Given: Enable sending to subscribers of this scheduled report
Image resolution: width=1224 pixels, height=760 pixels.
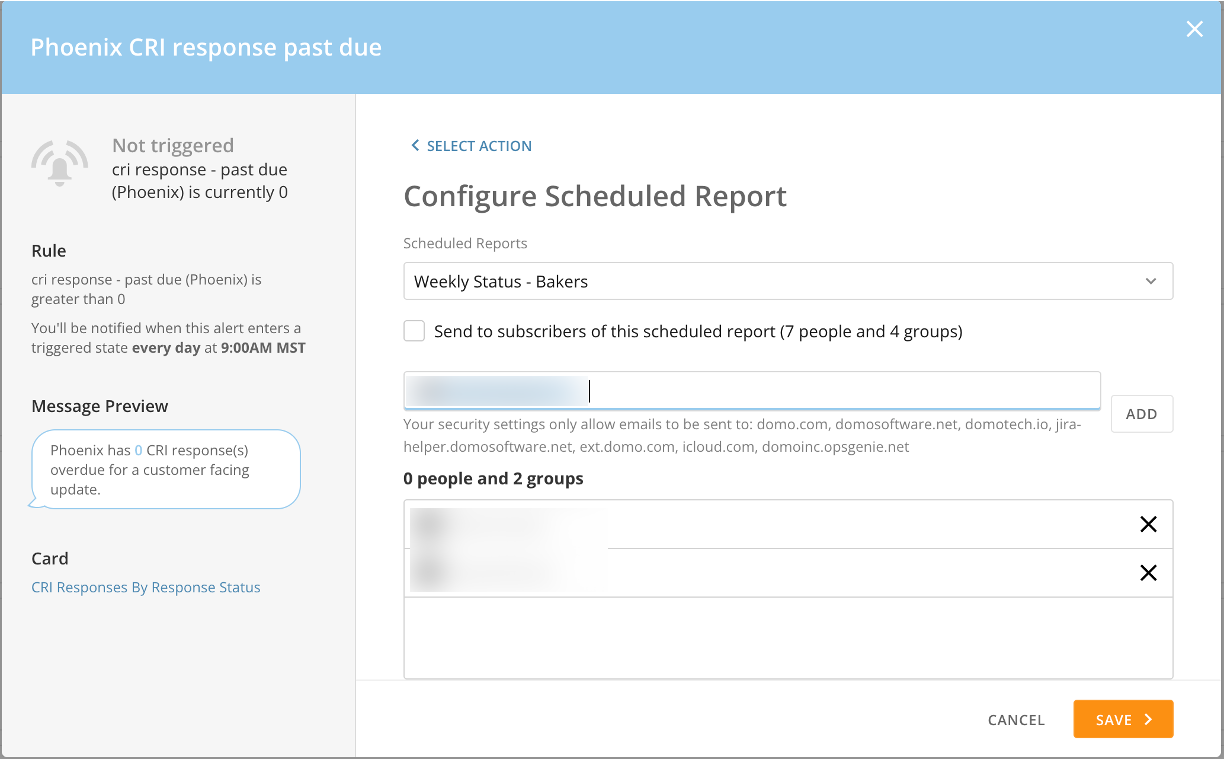Looking at the screenshot, I should pyautogui.click(x=414, y=330).
